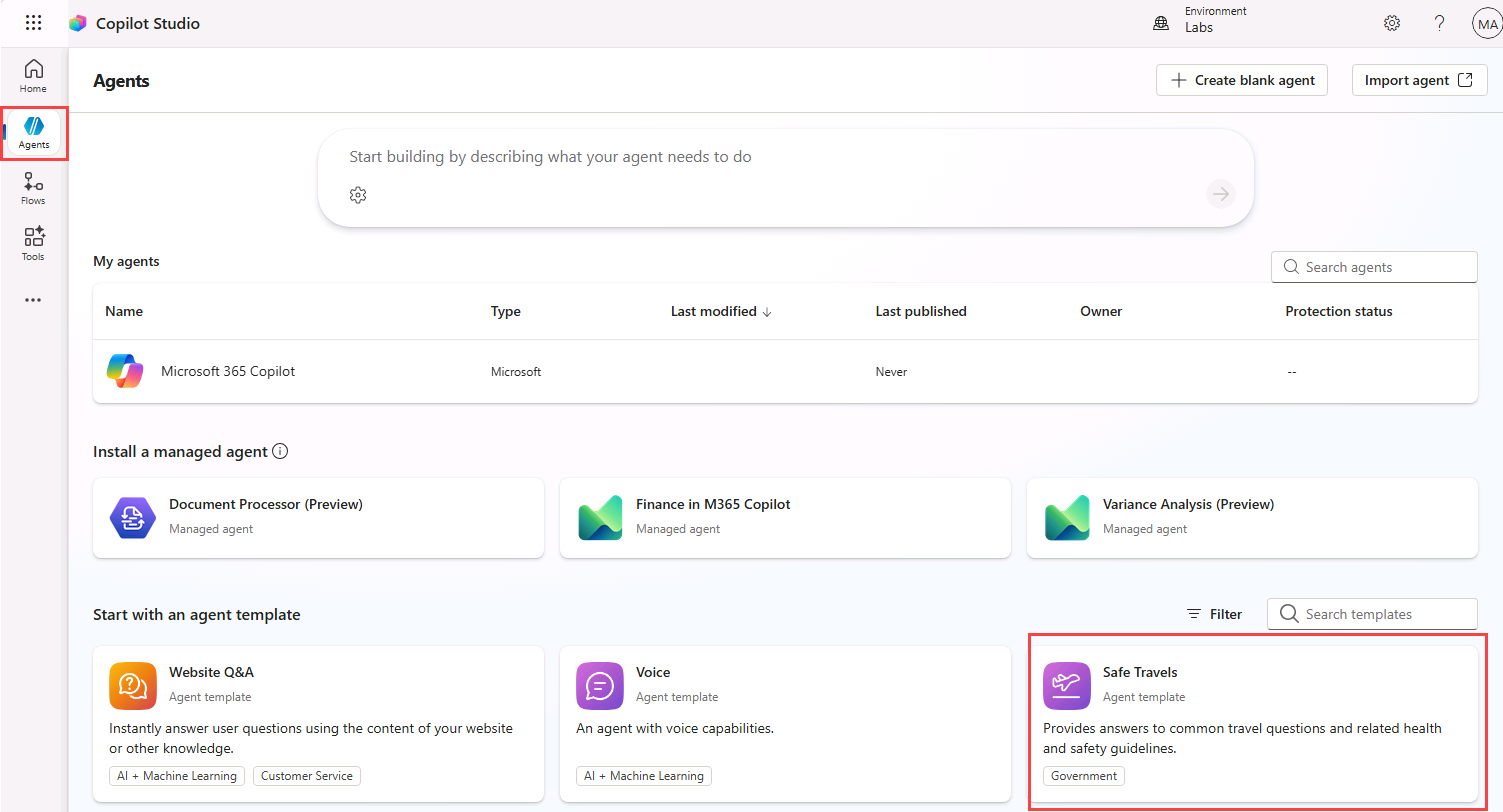Click the Search templates field
The image size is (1503, 812).
pos(1372,614)
